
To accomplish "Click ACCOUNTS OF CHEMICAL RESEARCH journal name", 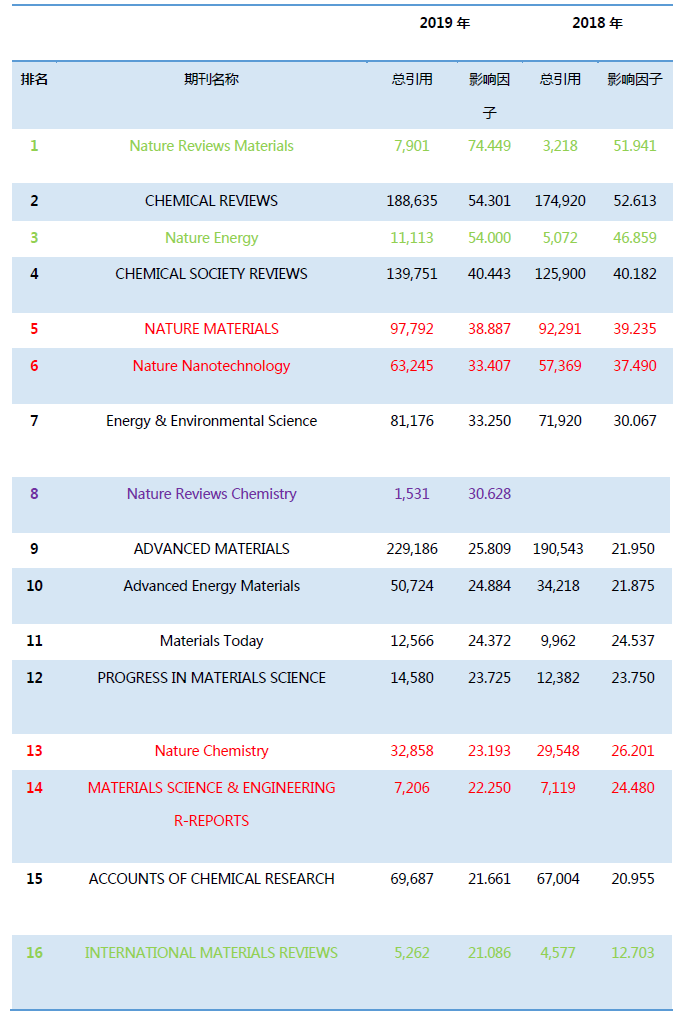I will click(x=211, y=879).
